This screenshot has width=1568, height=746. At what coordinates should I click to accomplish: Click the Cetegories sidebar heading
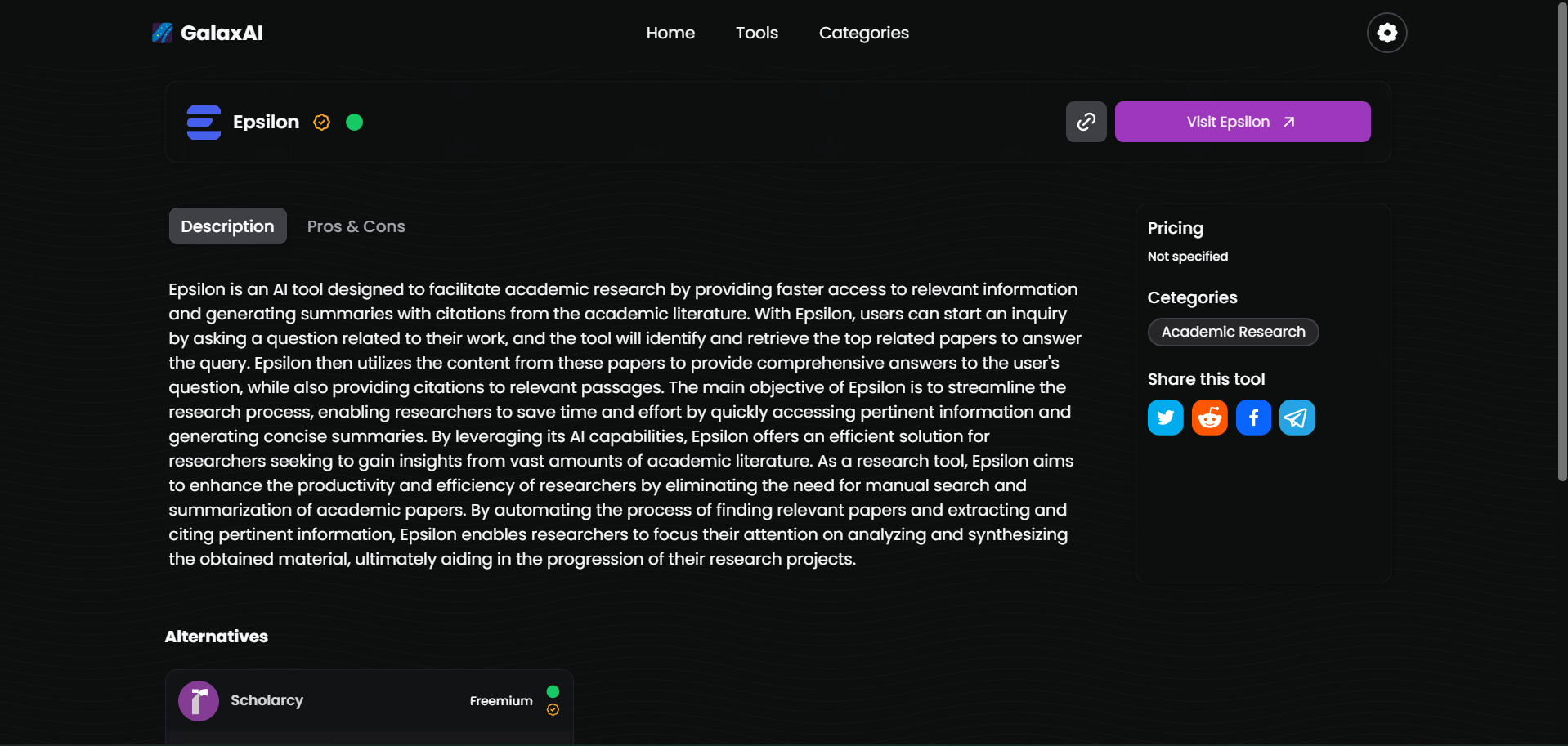point(1192,297)
